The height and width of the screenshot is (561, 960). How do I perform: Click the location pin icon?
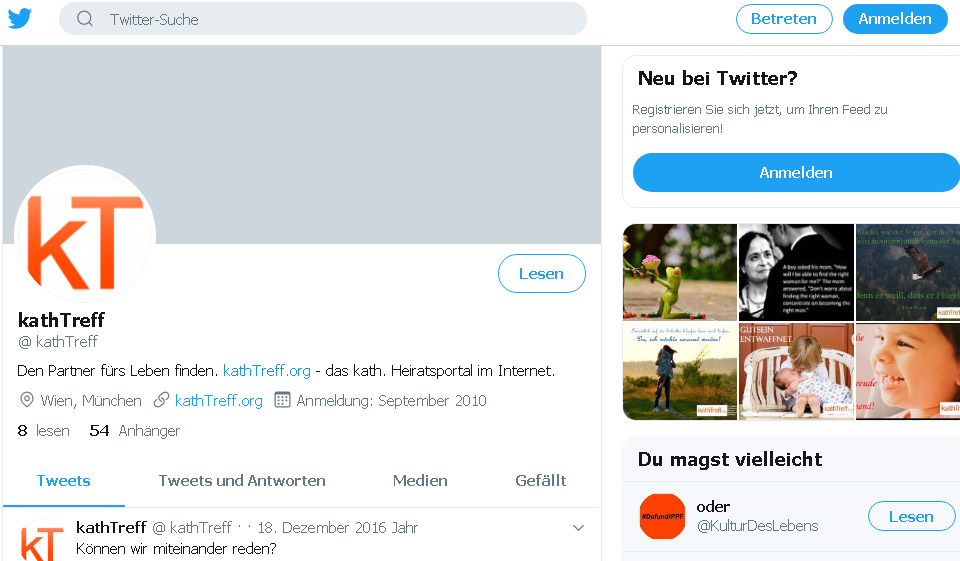[27, 400]
